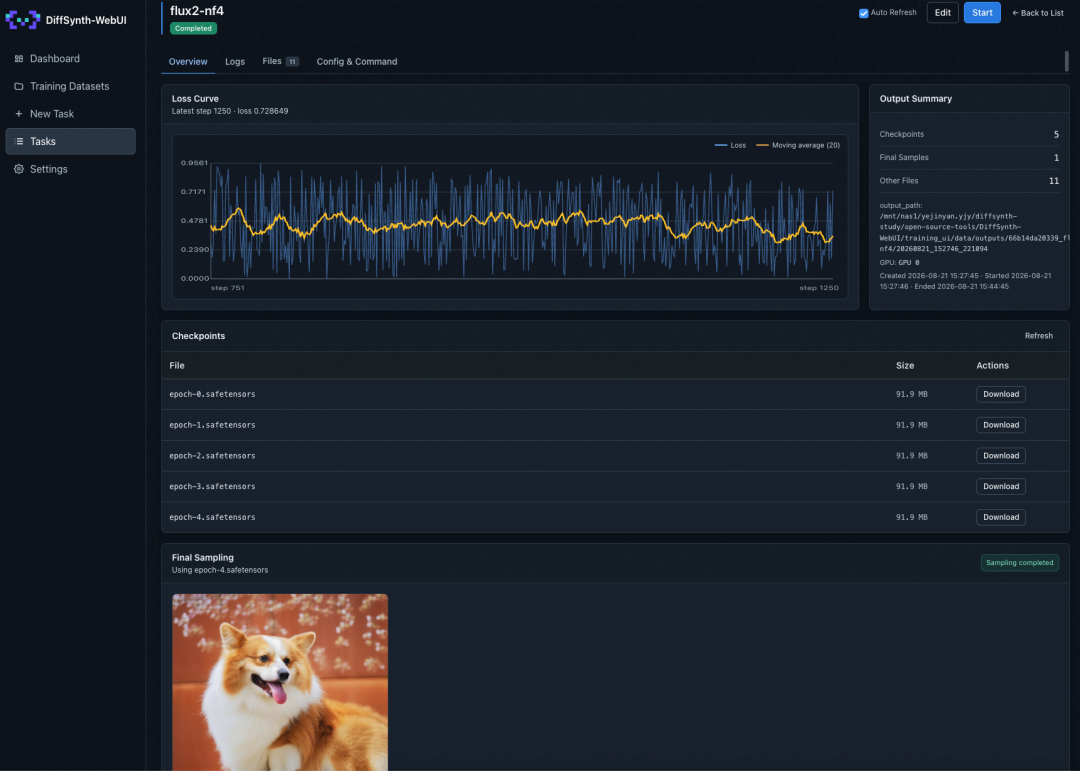Image resolution: width=1080 pixels, height=771 pixels.
Task: Download epoch-3.safetensors
Action: [1000, 486]
